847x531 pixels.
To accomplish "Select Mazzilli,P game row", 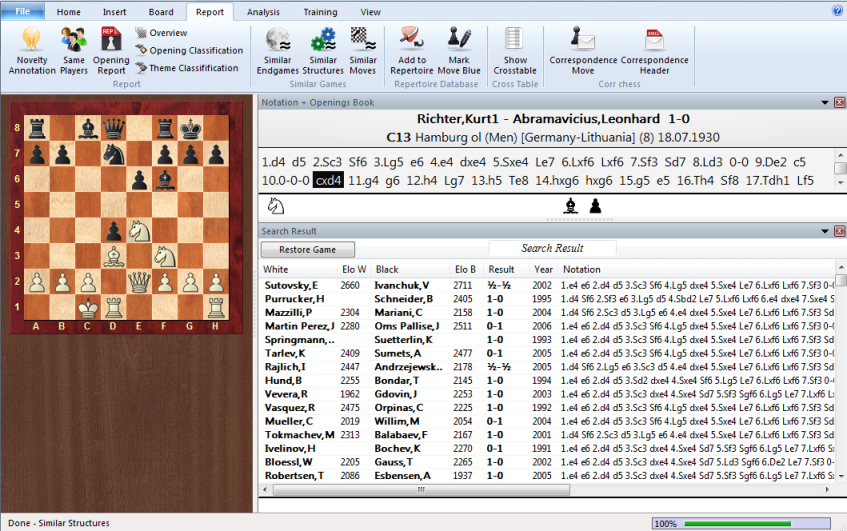I will (548, 312).
